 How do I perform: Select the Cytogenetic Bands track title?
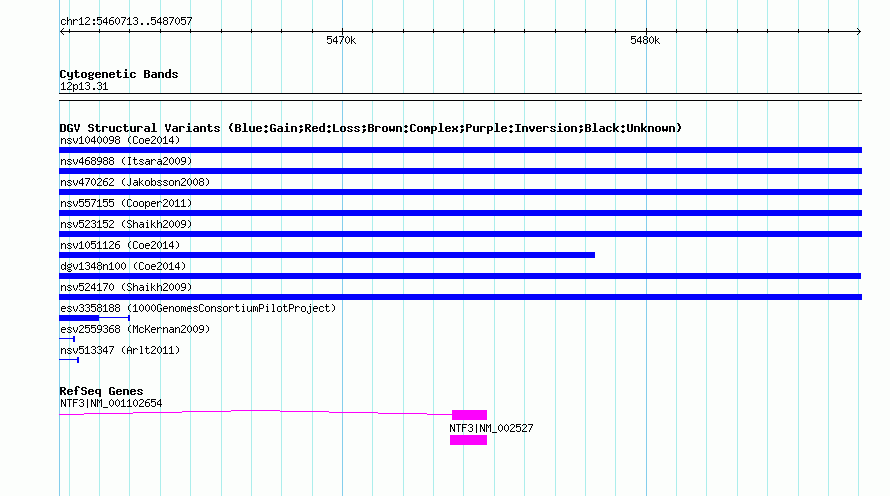pos(119,74)
